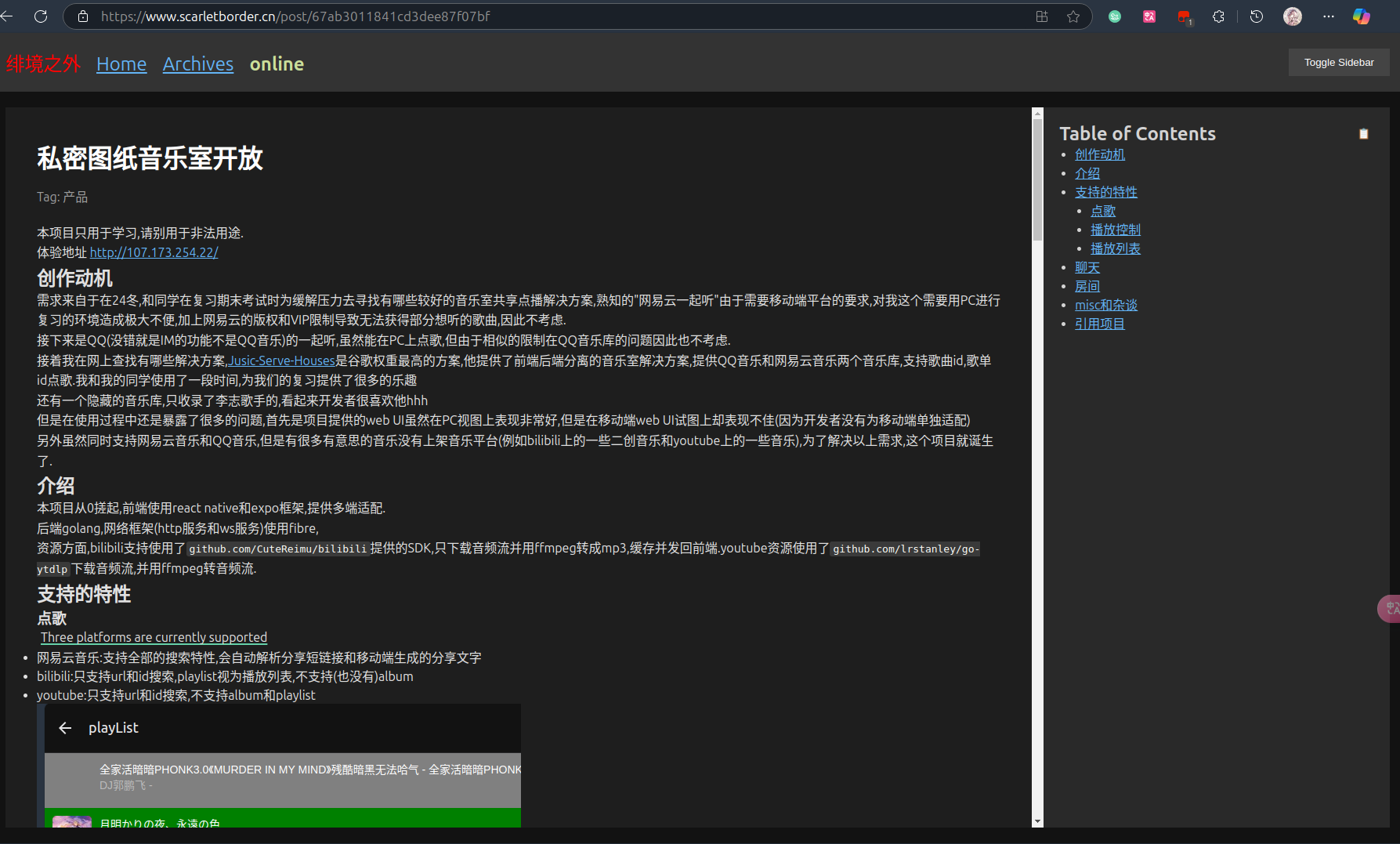The width and height of the screenshot is (1400, 844).
Task: Click the Table of Contents heading
Action: point(1138,134)
